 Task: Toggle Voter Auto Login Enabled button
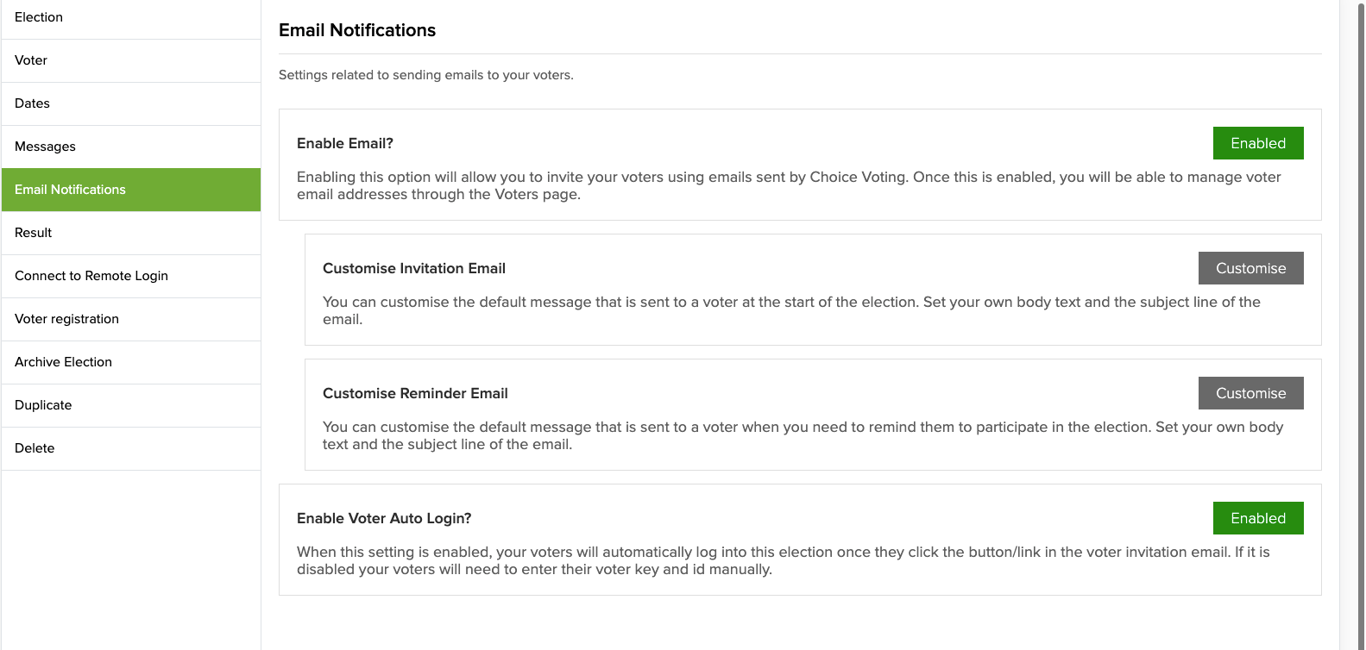(x=1257, y=518)
